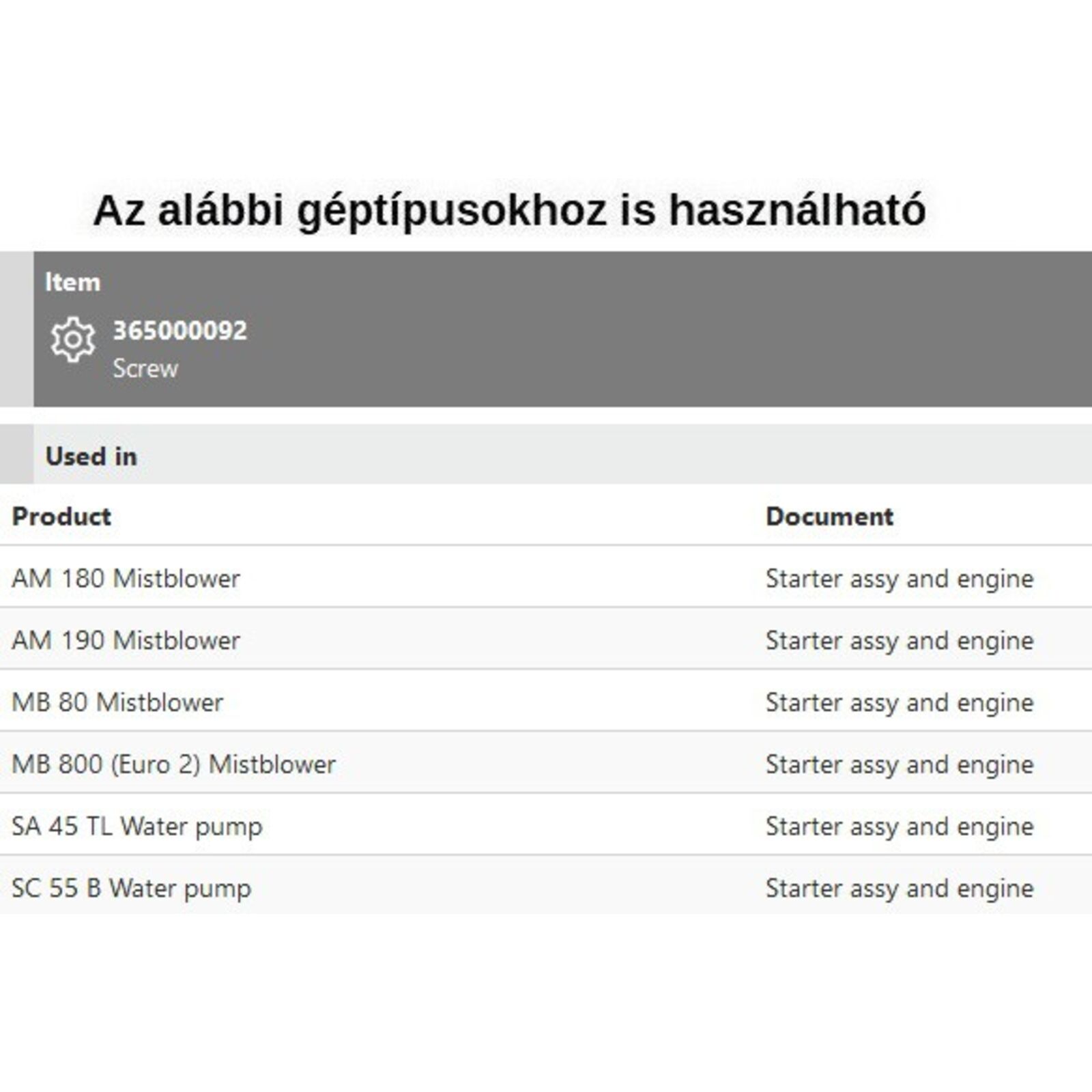Image resolution: width=1092 pixels, height=1092 pixels.
Task: Open the AM 190 Mistblower product
Action: [x=126, y=641]
